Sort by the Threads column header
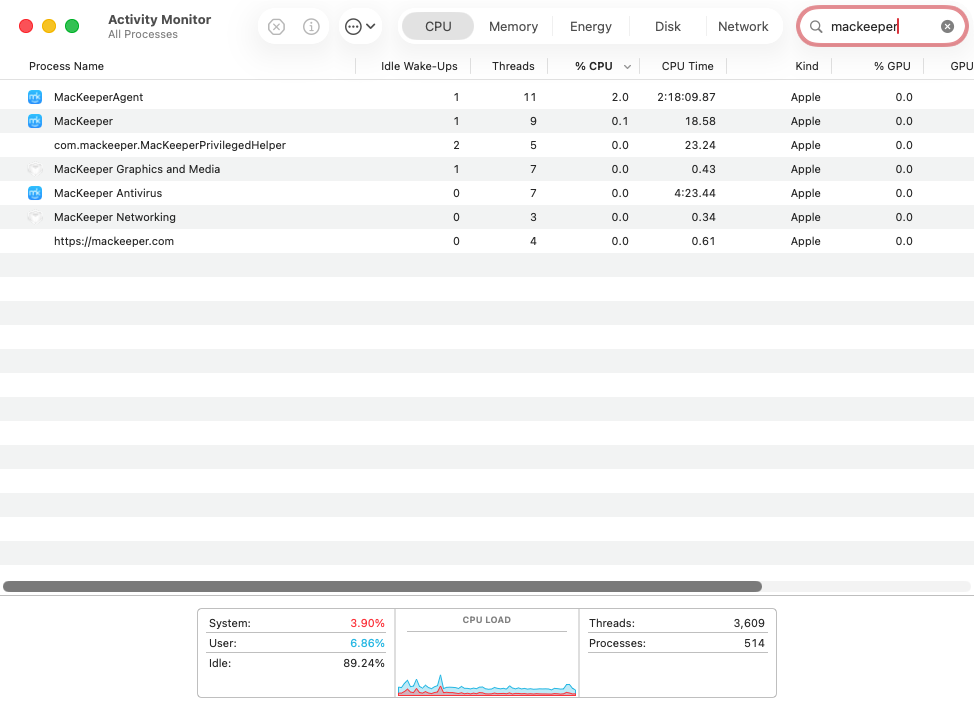The image size is (974, 712). (x=513, y=66)
